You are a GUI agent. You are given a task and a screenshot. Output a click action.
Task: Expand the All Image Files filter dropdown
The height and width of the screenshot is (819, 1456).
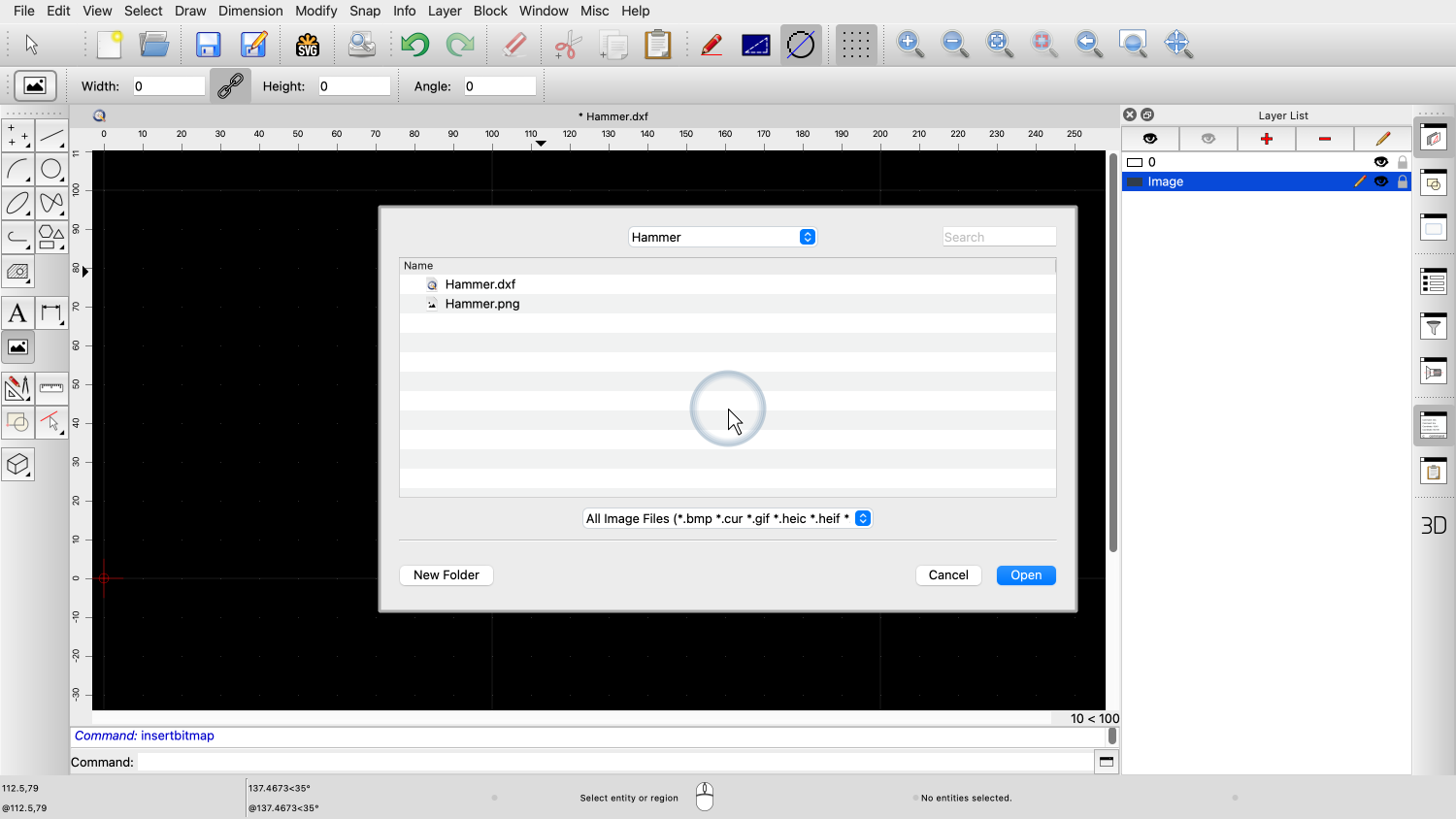click(x=727, y=518)
